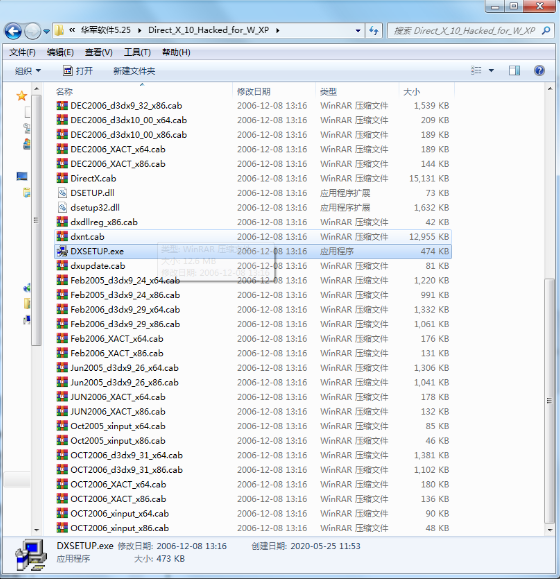Open the 工具(T) menu
Image resolution: width=560 pixels, height=580 pixels.
pos(137,53)
